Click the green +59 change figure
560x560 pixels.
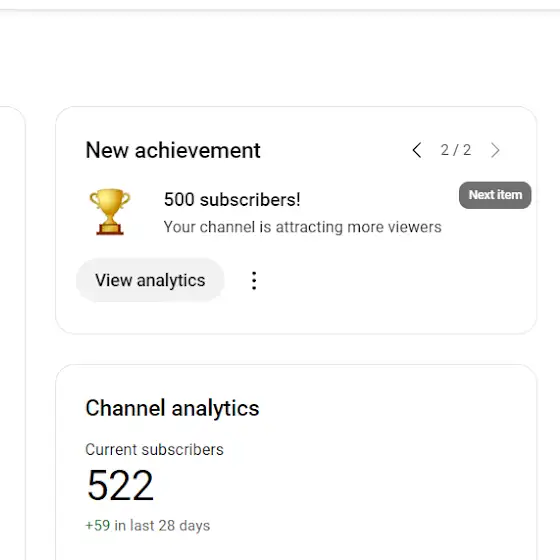click(98, 526)
